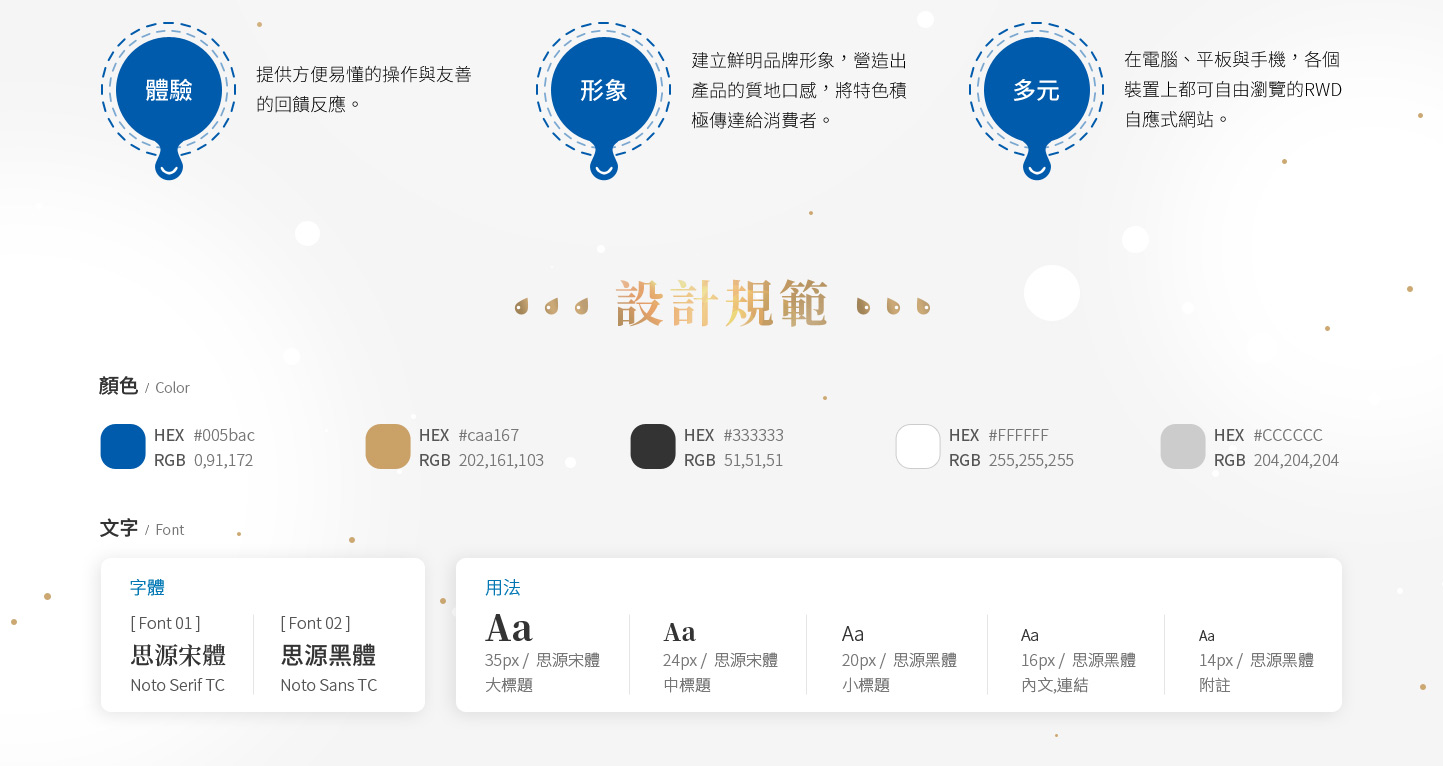
Task: Click the blue 體驗 circular badge
Action: [x=168, y=91]
